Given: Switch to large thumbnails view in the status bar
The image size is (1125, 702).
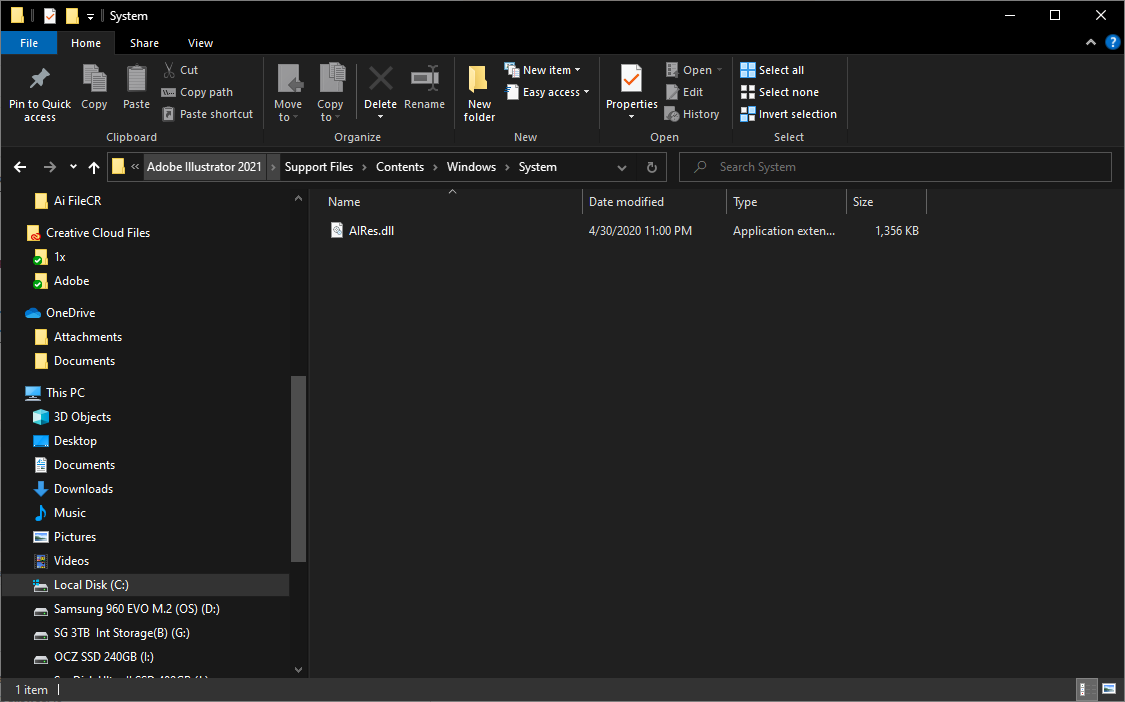Looking at the screenshot, I should coord(1108,689).
